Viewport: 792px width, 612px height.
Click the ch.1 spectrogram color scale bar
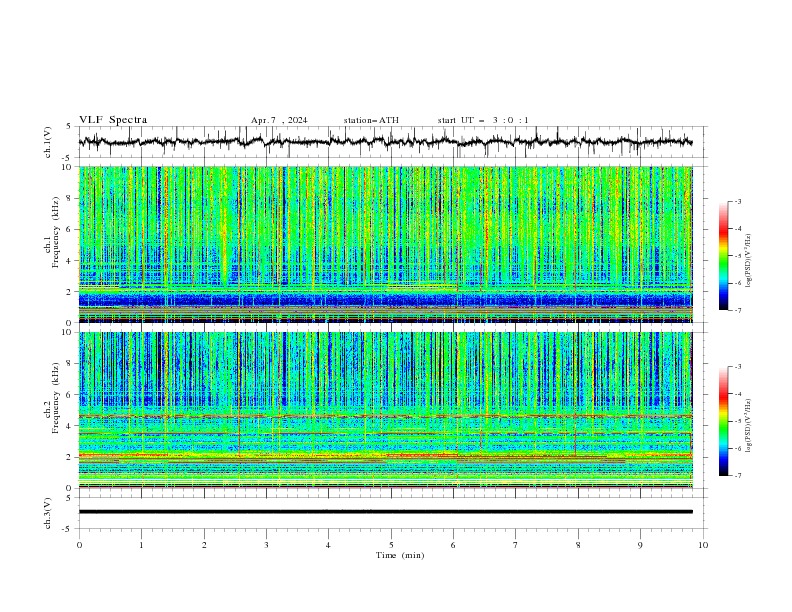(723, 256)
